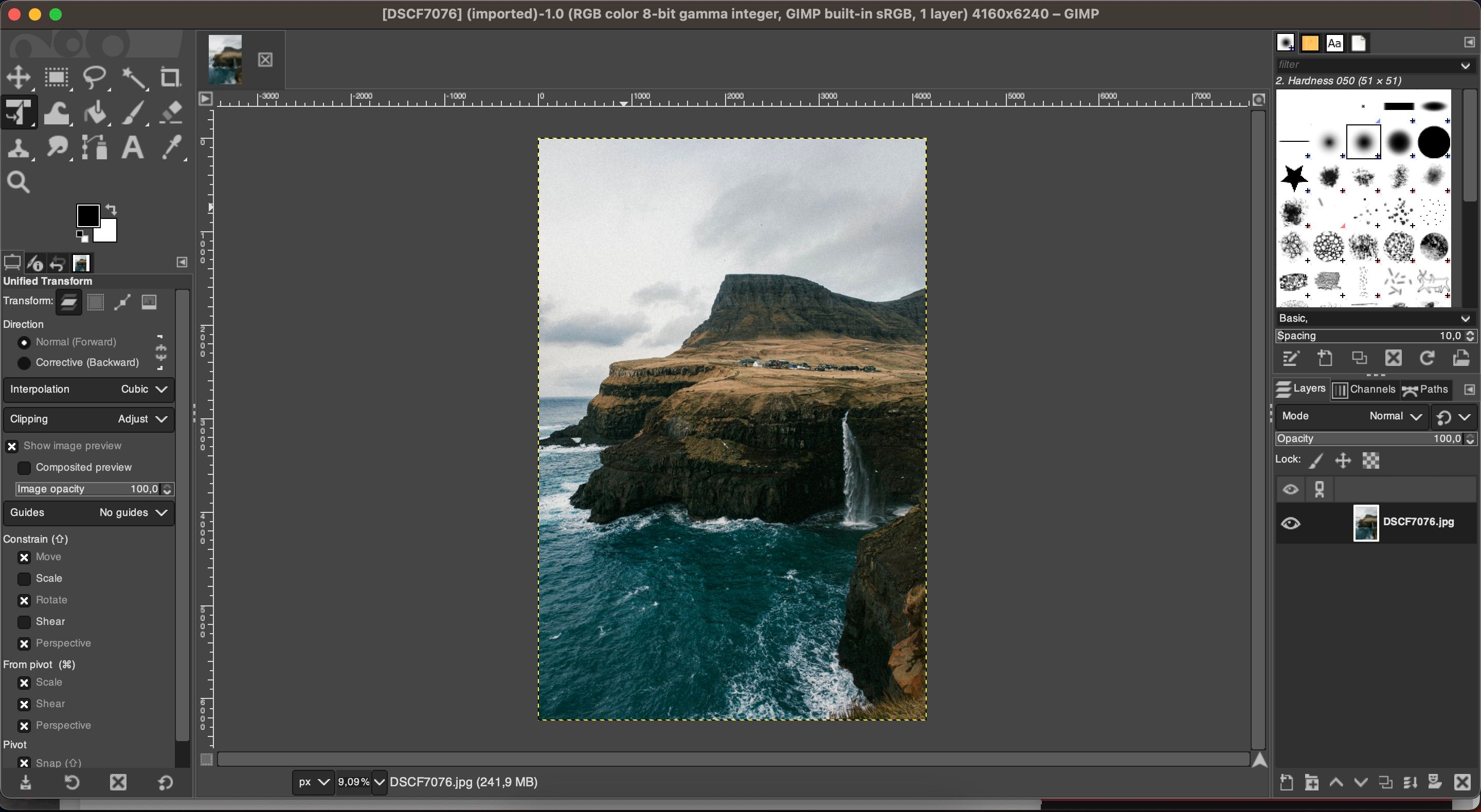Switch to the Channels tab
This screenshot has height=812, width=1481.
1365,389
